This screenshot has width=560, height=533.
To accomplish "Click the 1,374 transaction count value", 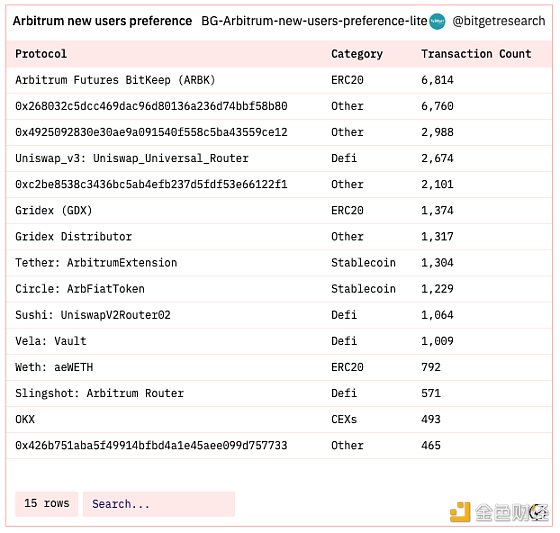I will [437, 210].
